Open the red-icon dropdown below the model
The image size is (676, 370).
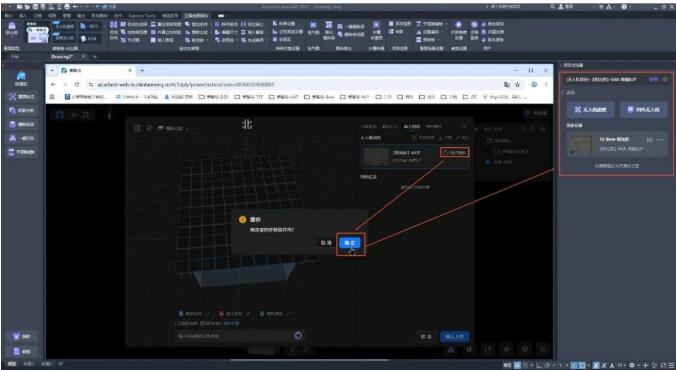click(234, 314)
